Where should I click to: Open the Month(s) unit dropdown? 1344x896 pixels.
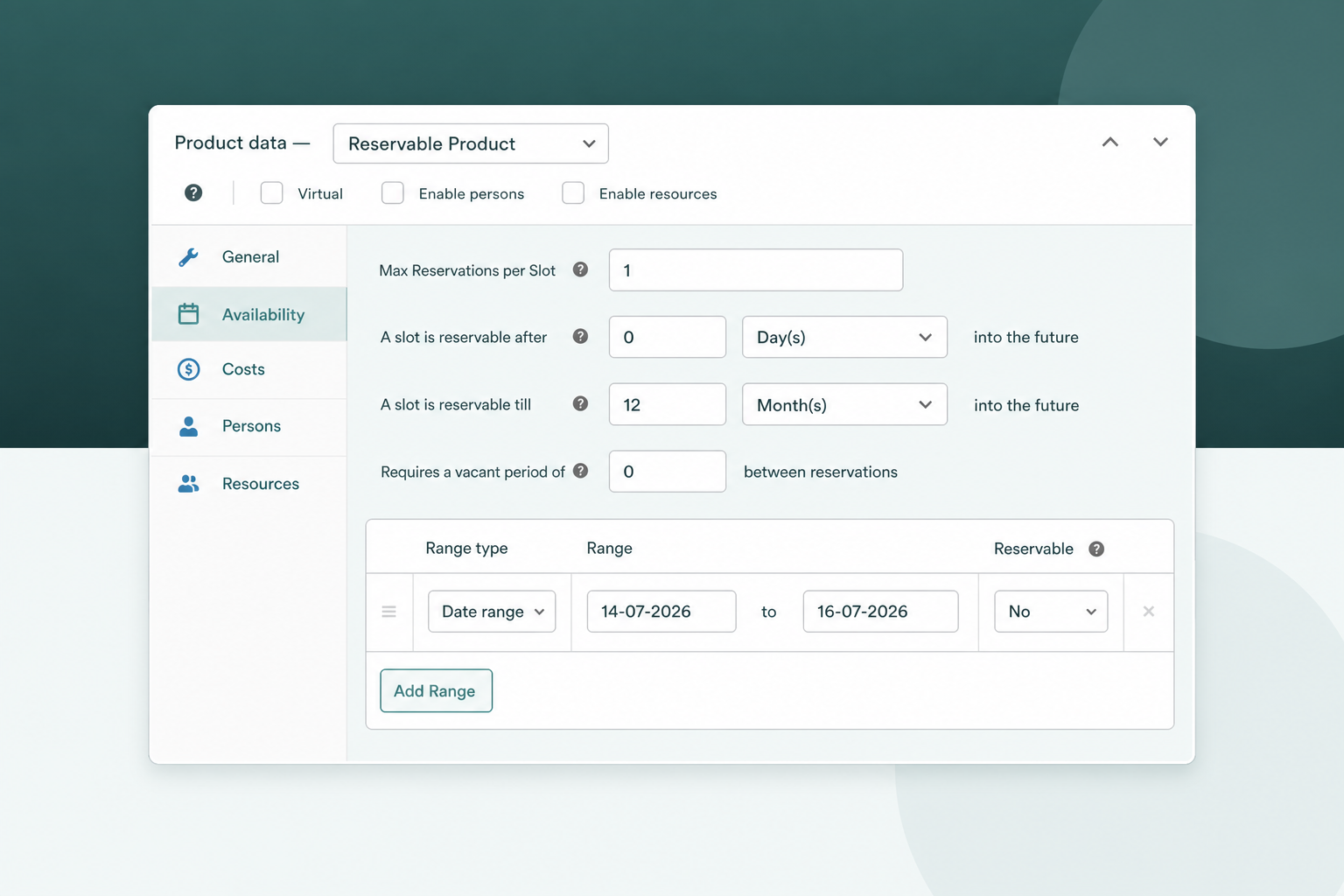(x=844, y=404)
